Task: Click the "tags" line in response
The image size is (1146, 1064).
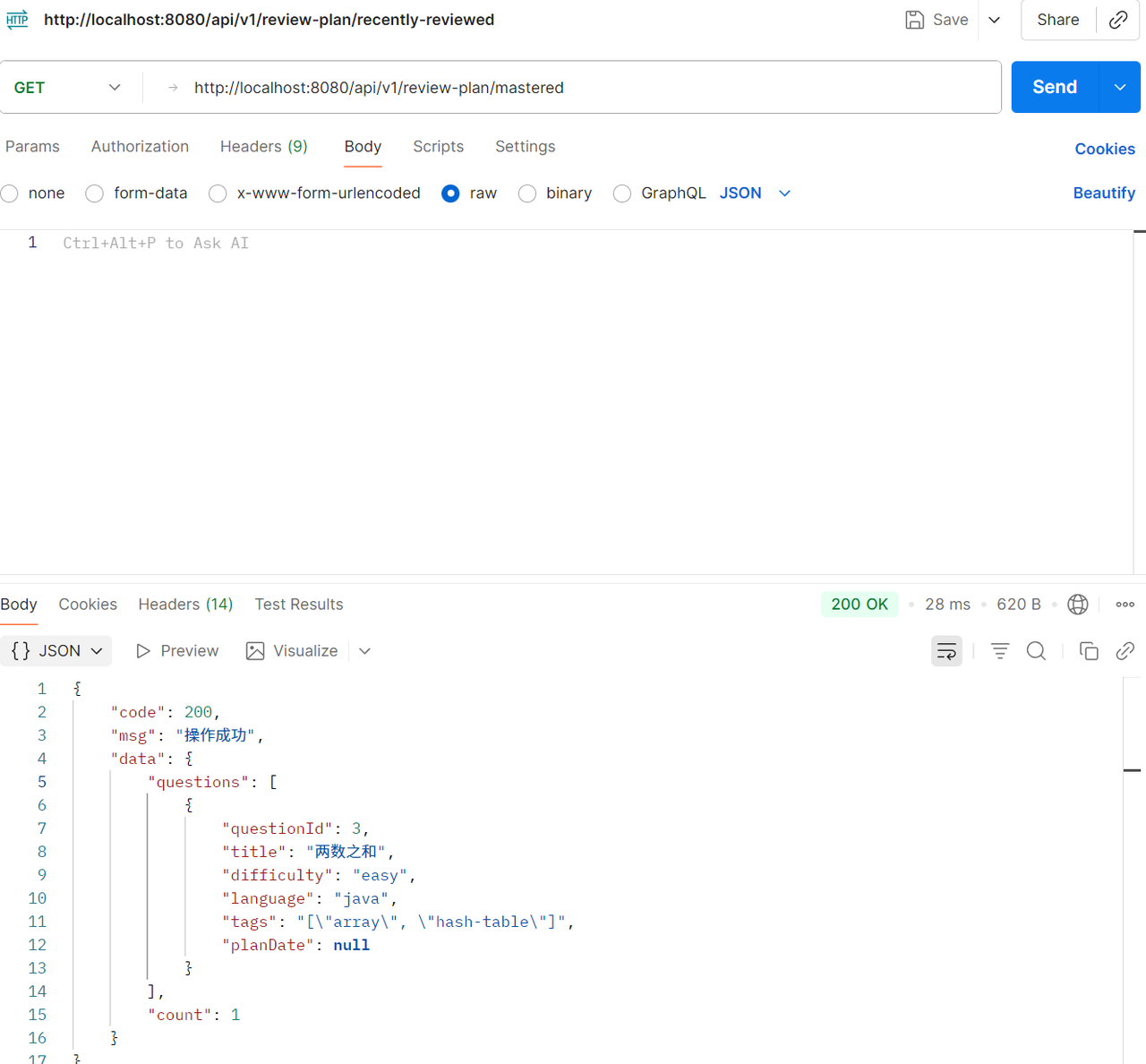Action: coord(398,922)
